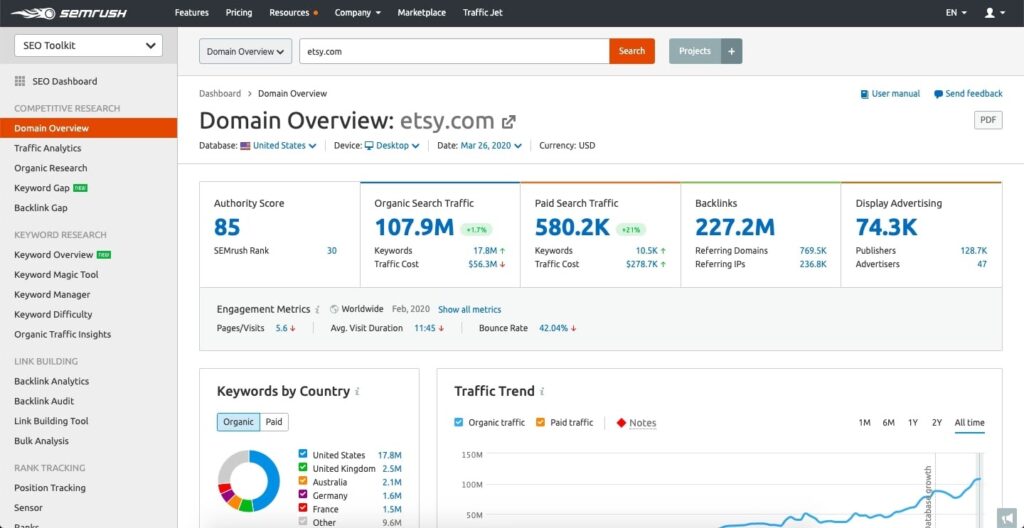Click the 580.2K paid traffic value
The height and width of the screenshot is (528, 1024).
point(572,227)
